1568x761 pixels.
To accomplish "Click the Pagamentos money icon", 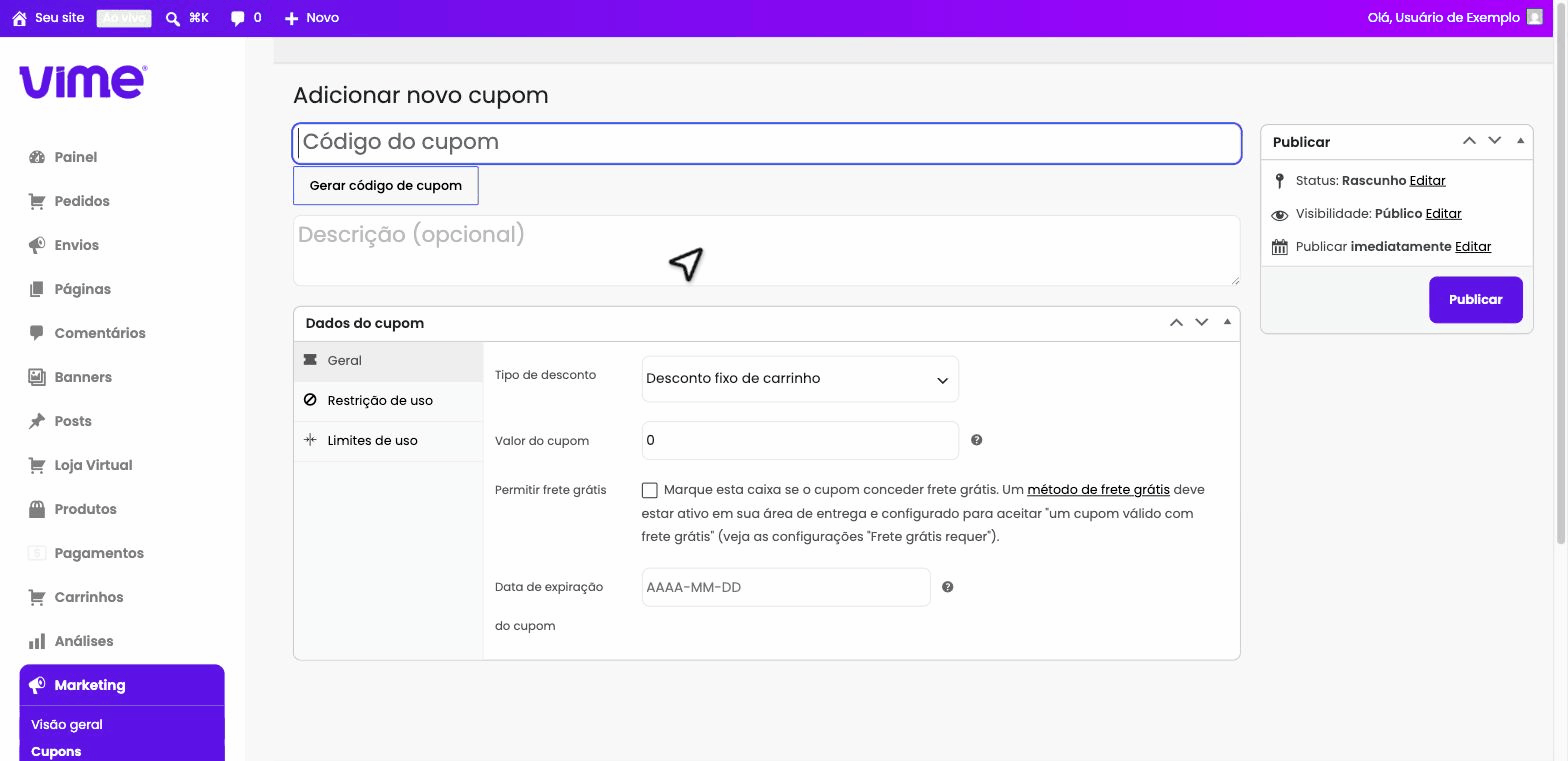I will tap(37, 553).
